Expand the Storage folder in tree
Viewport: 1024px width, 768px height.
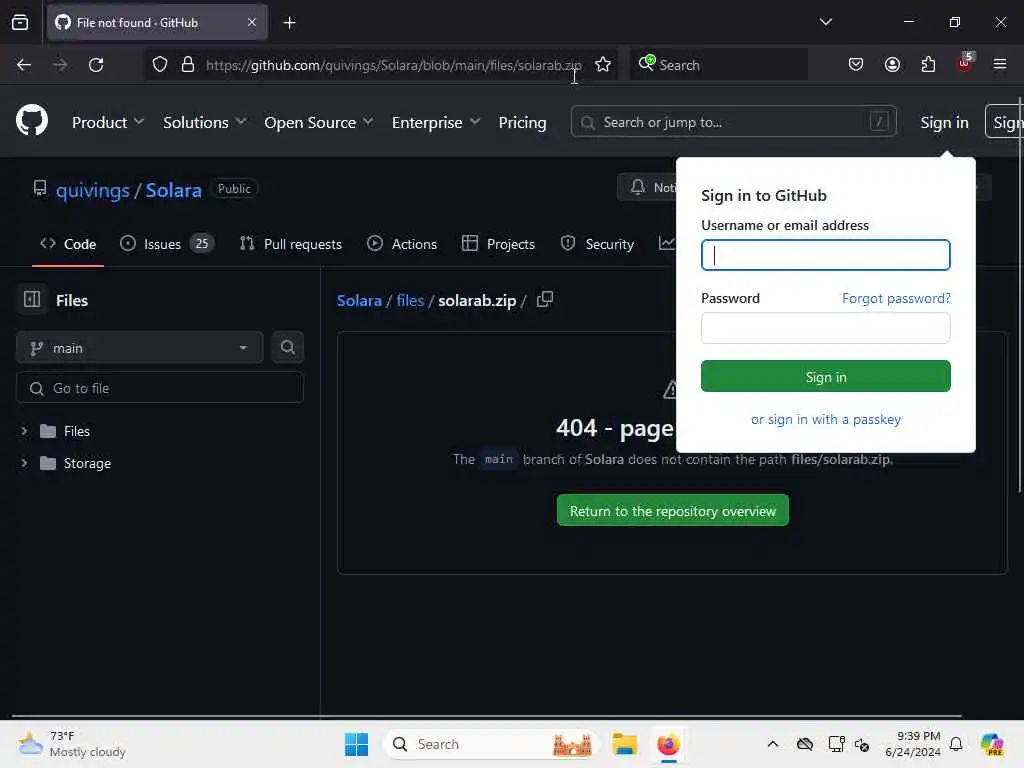pos(24,463)
